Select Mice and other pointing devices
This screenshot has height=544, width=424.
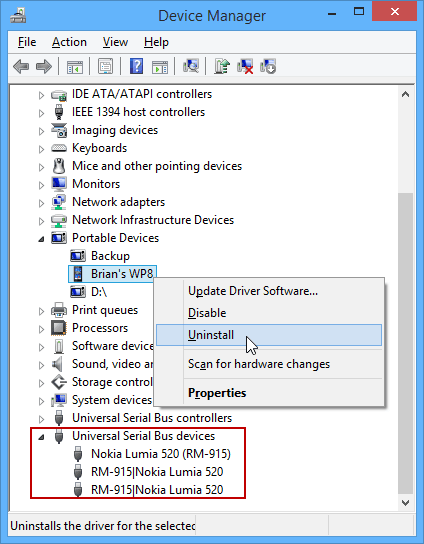(157, 166)
